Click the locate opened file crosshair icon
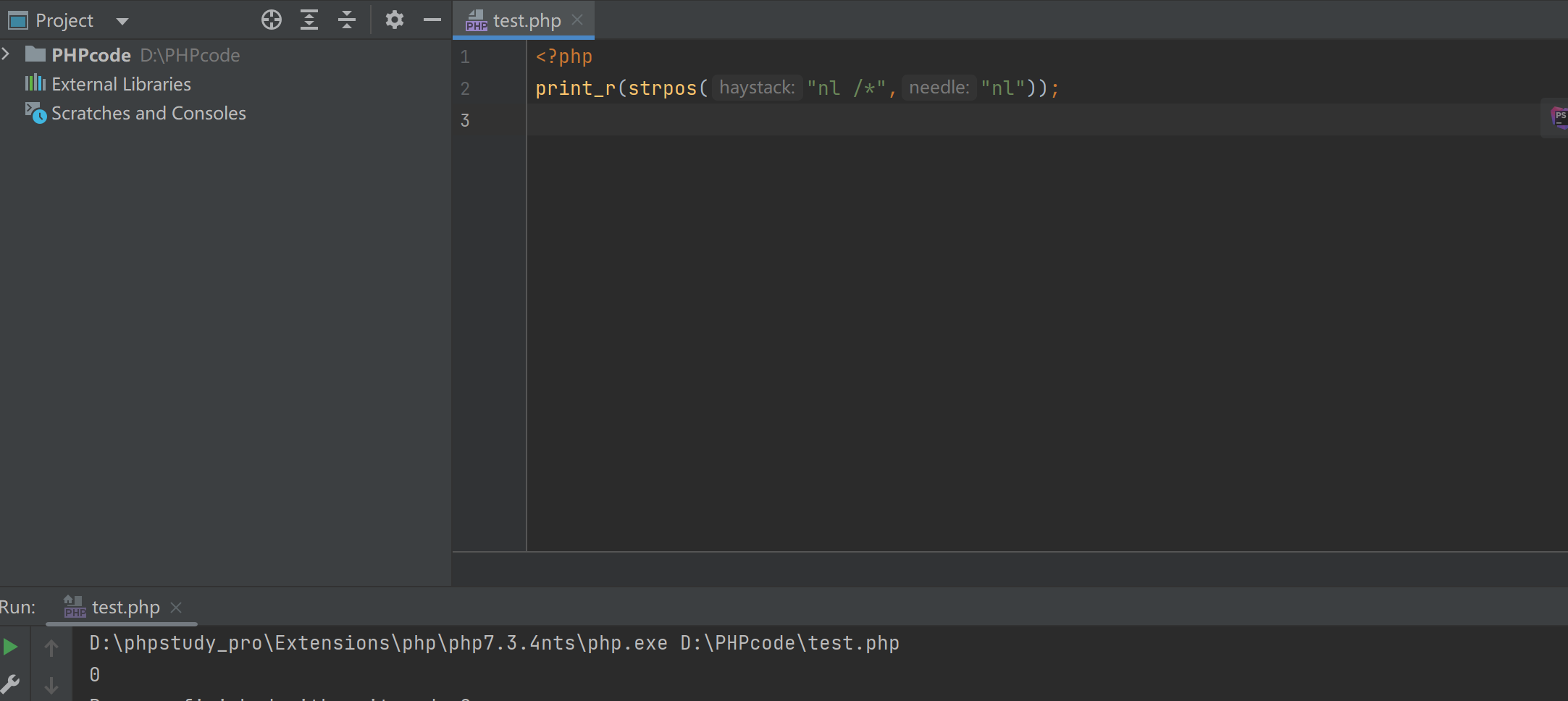Screen dimensions: 1568x701 pyautogui.click(x=272, y=20)
